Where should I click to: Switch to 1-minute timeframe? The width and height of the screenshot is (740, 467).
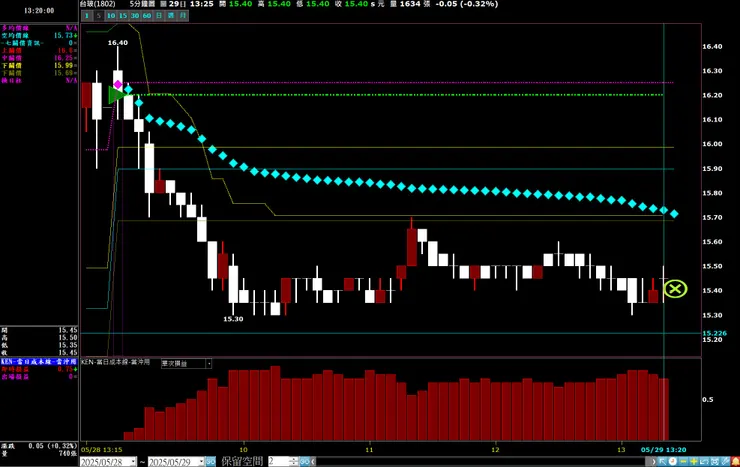87,16
